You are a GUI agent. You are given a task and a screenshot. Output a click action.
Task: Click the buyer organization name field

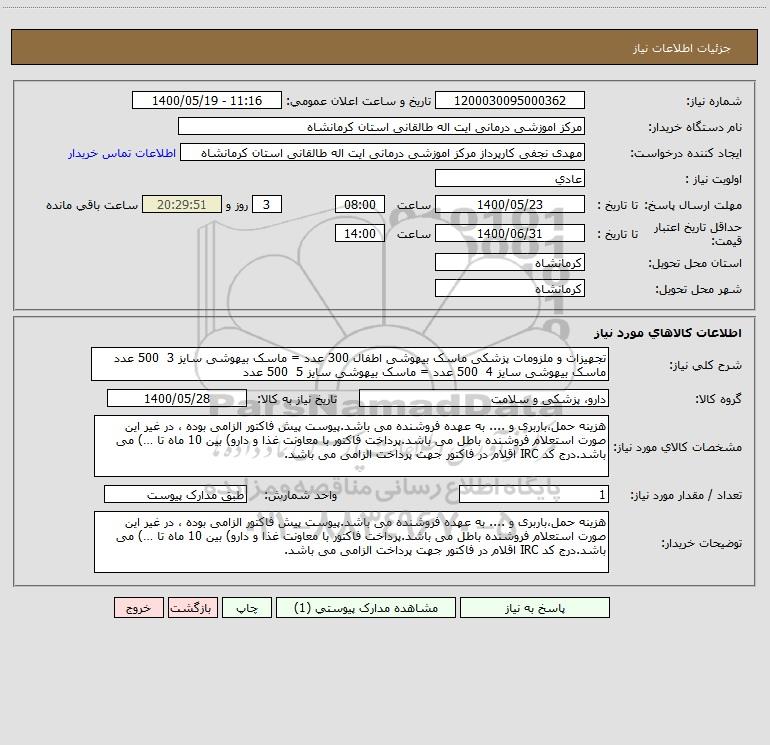pos(381,126)
